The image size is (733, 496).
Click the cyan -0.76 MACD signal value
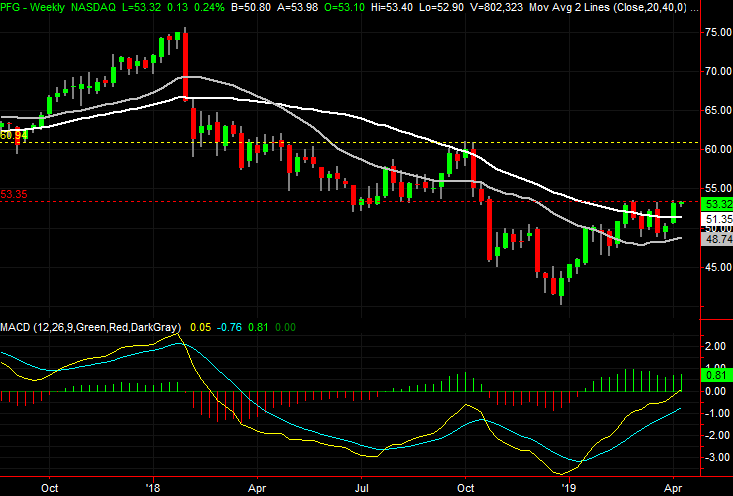(x=229, y=327)
